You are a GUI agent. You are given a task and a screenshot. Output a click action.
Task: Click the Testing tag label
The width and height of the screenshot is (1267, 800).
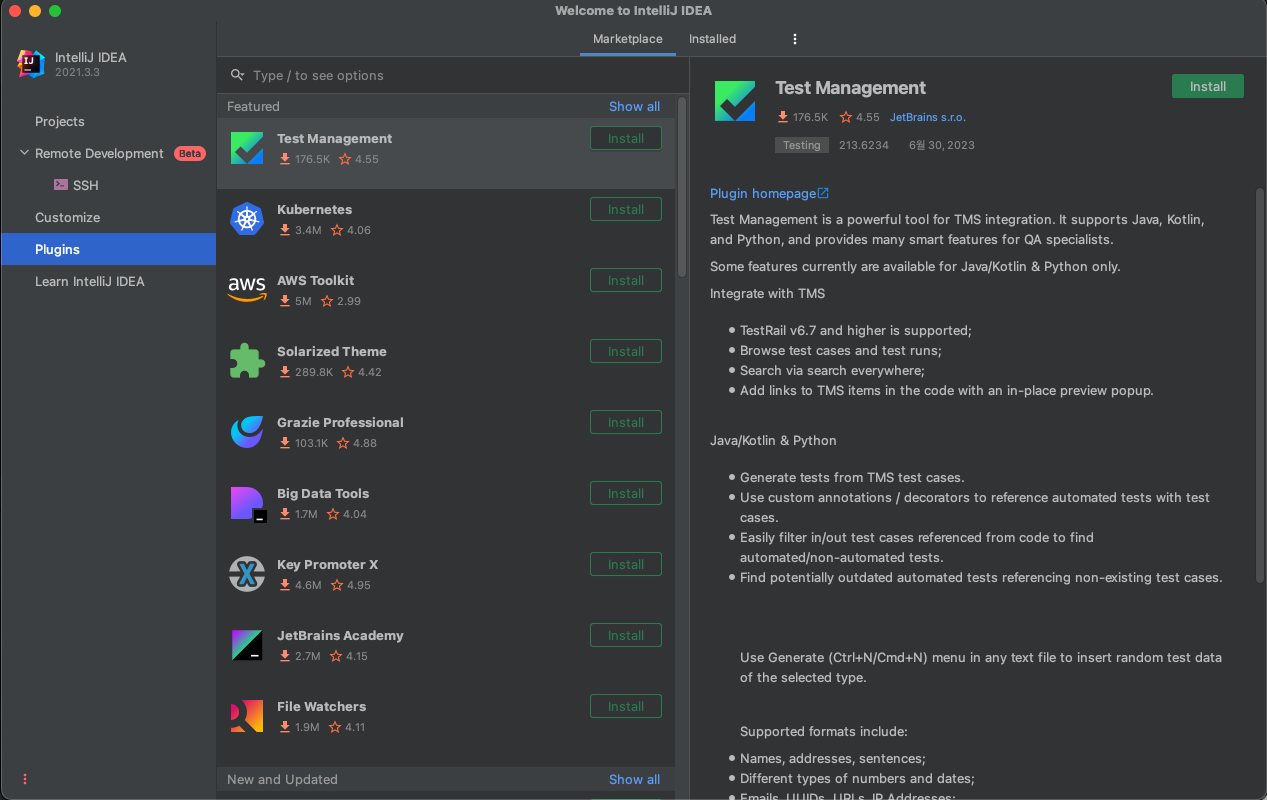802,145
